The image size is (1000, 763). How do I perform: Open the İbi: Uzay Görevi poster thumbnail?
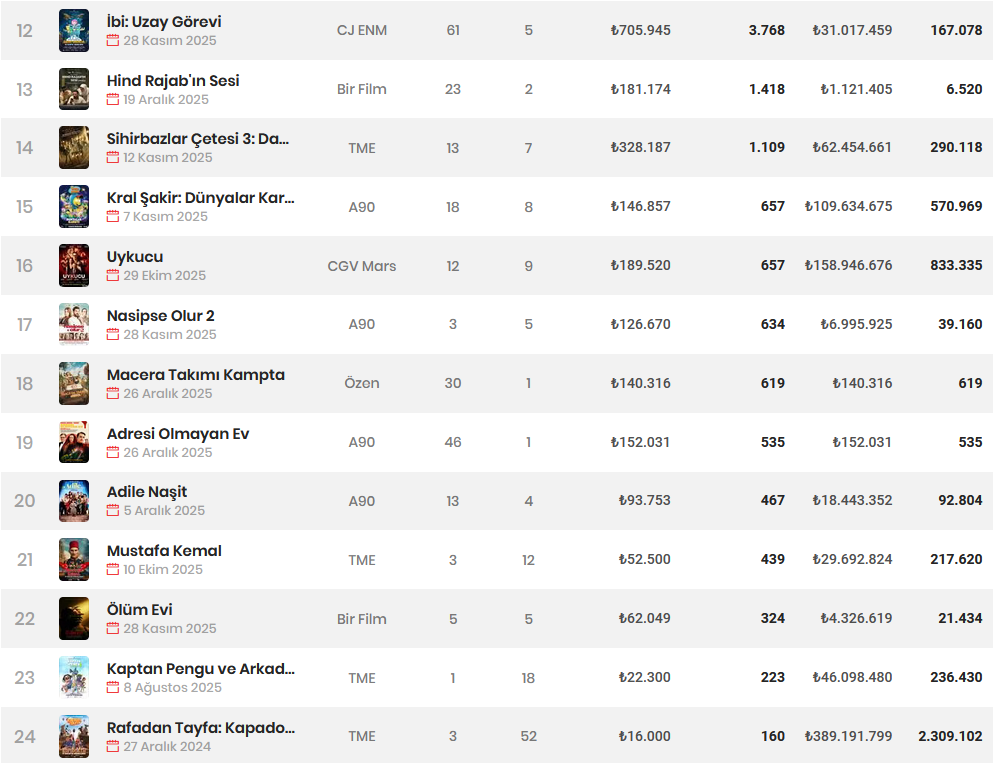click(x=74, y=31)
